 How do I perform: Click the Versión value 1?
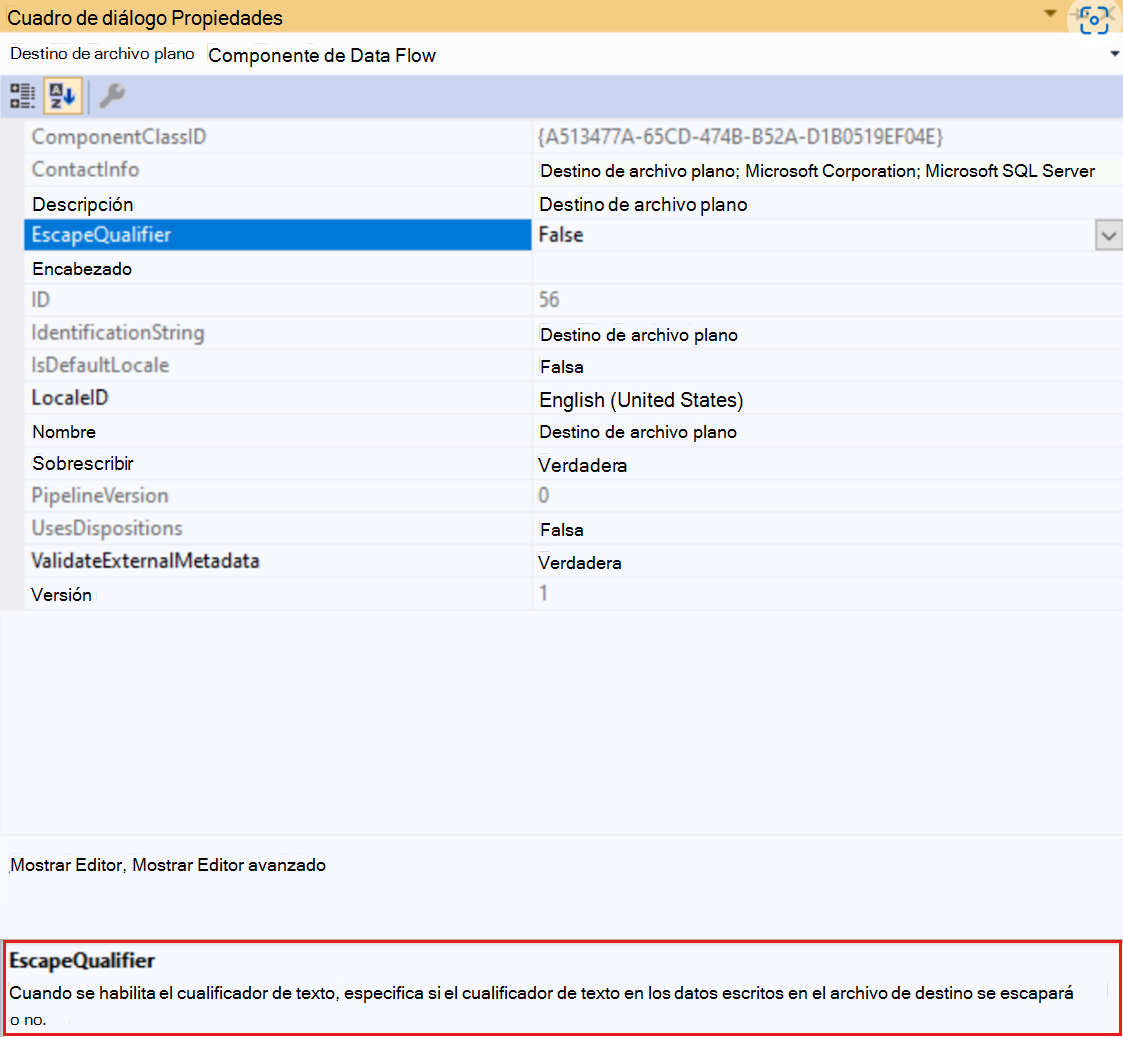click(x=544, y=593)
